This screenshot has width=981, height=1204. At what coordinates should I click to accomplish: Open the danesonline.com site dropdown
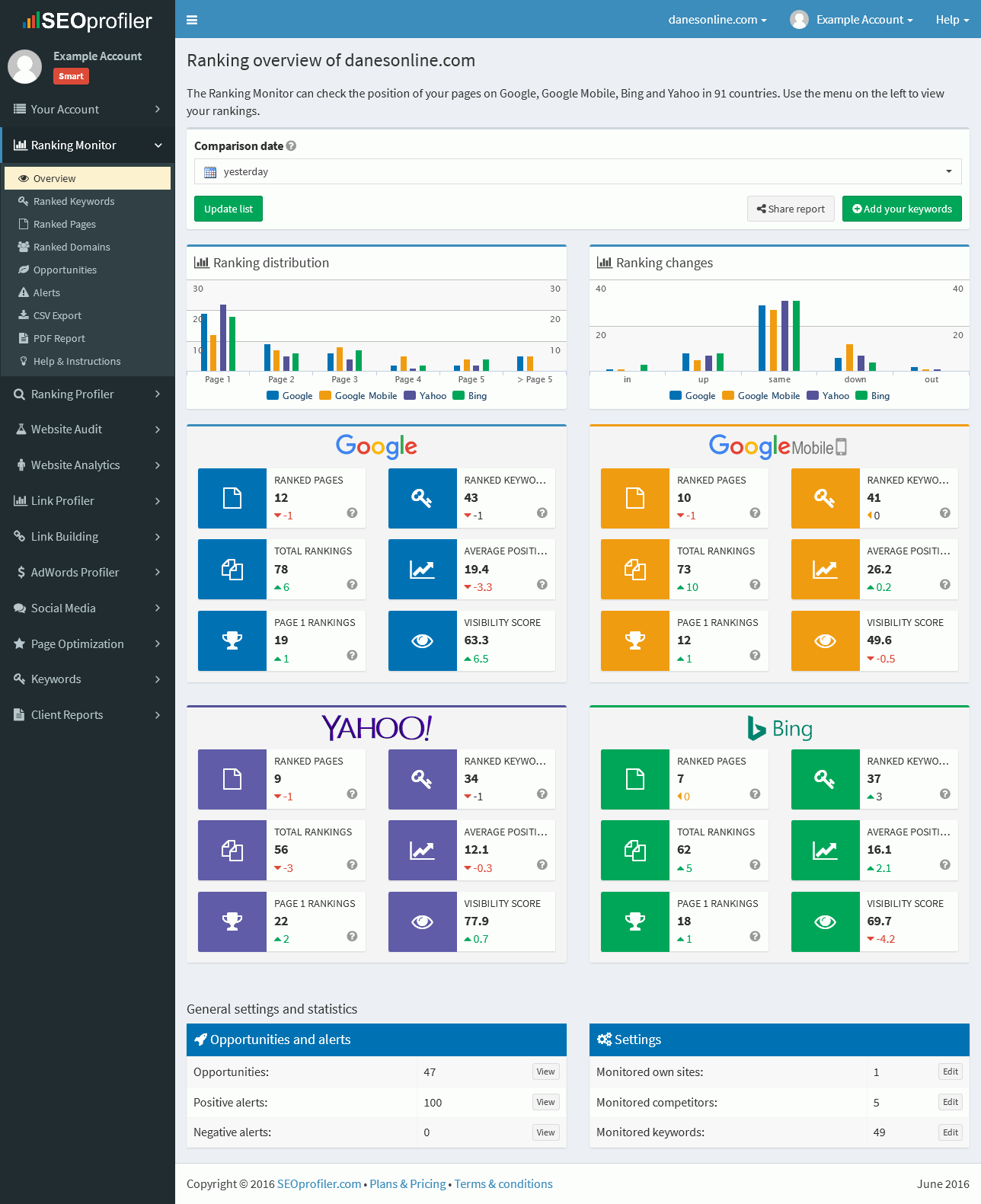tap(717, 20)
